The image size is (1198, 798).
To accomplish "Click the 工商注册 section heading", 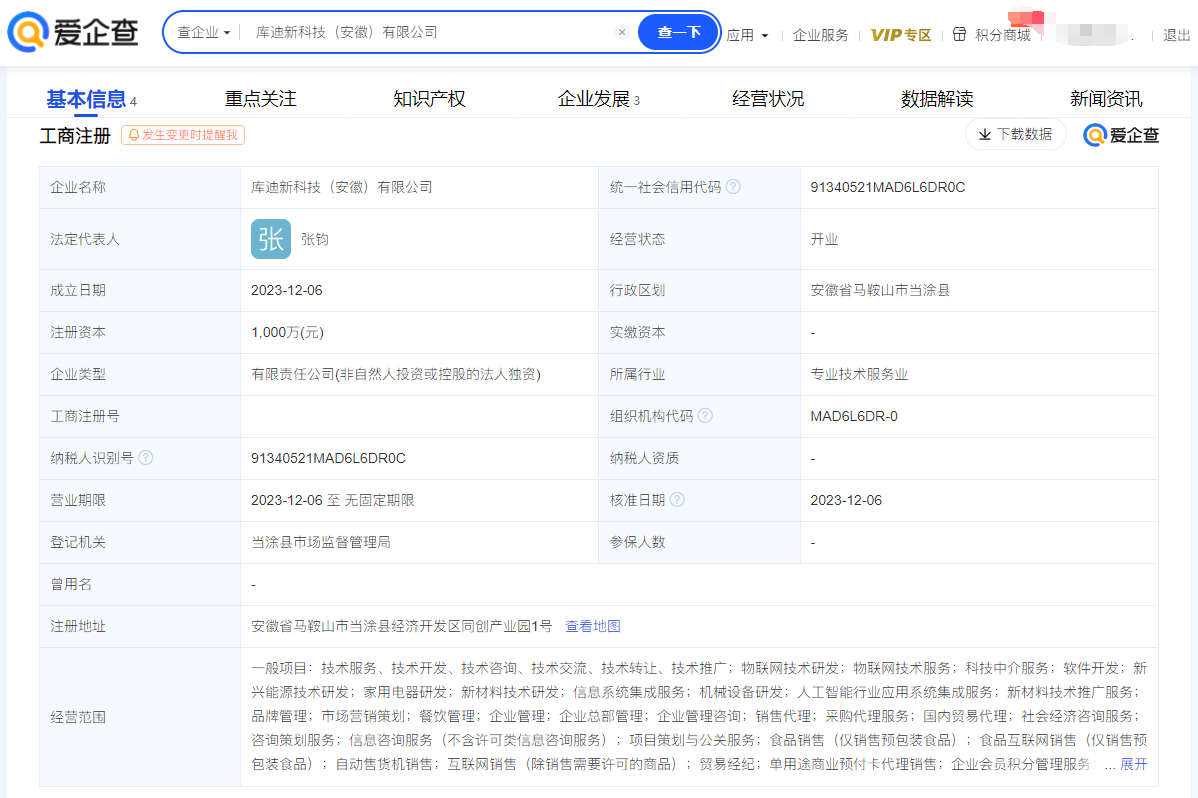I will pyautogui.click(x=76, y=136).
